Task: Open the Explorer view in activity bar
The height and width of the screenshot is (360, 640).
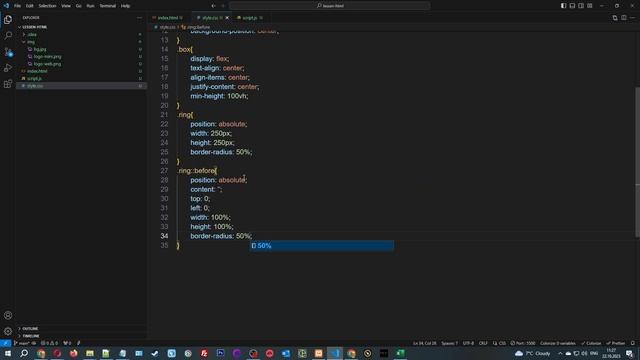Action: (8, 20)
